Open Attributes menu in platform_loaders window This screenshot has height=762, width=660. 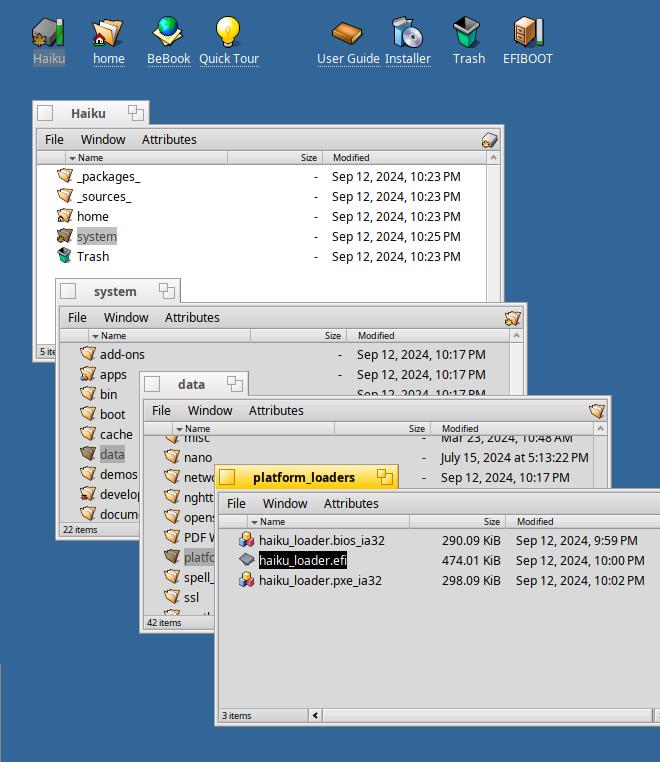pyautogui.click(x=351, y=503)
